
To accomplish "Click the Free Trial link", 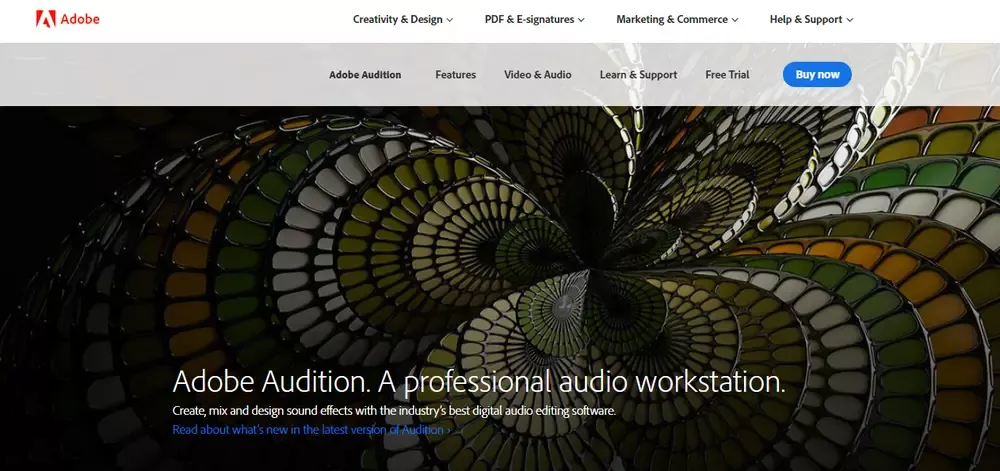I will pyautogui.click(x=727, y=75).
